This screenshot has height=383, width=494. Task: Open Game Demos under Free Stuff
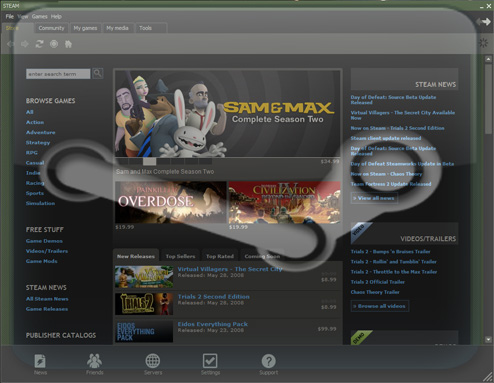coord(44,241)
